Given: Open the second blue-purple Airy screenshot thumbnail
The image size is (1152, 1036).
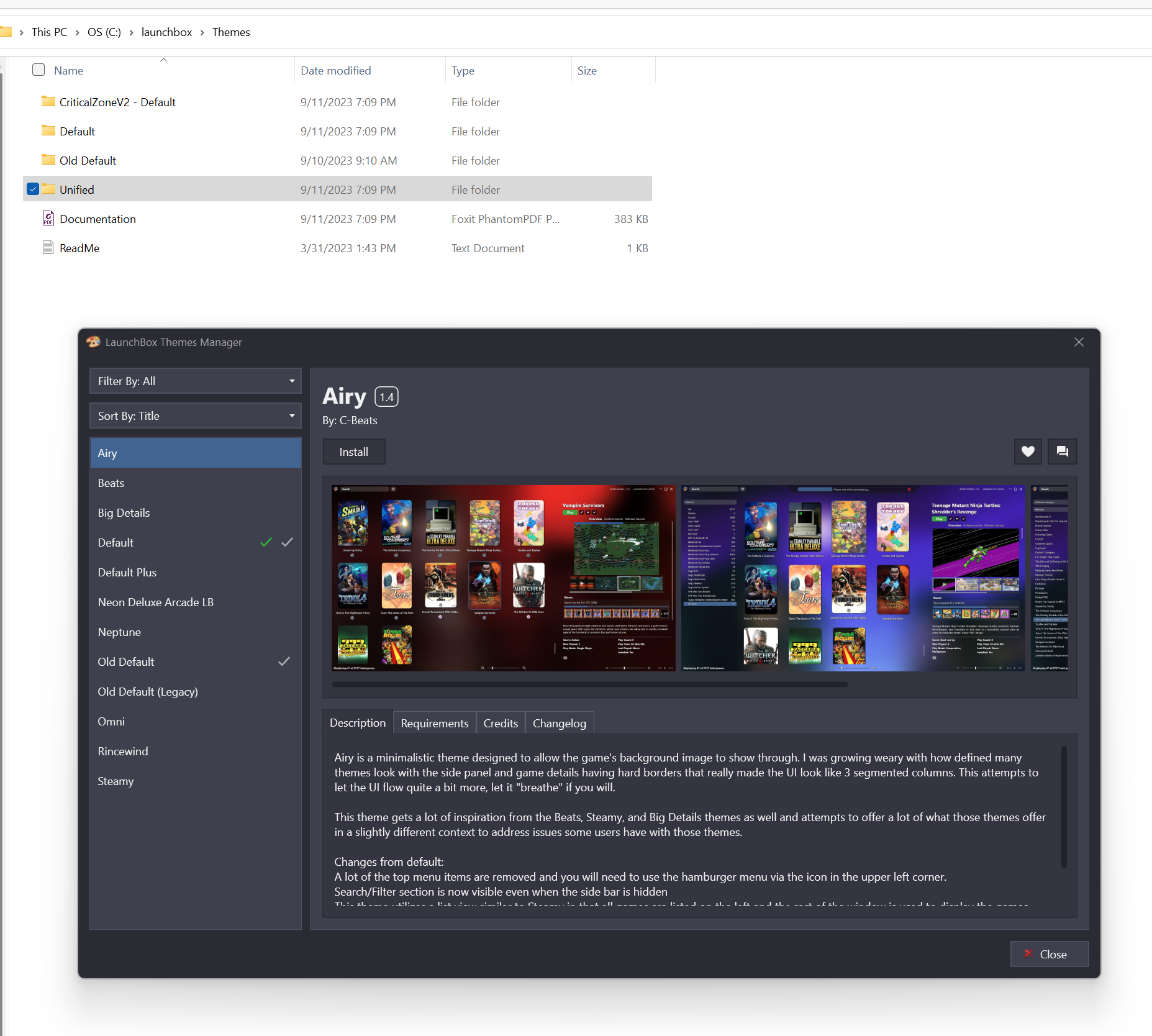Looking at the screenshot, I should pyautogui.click(x=853, y=578).
